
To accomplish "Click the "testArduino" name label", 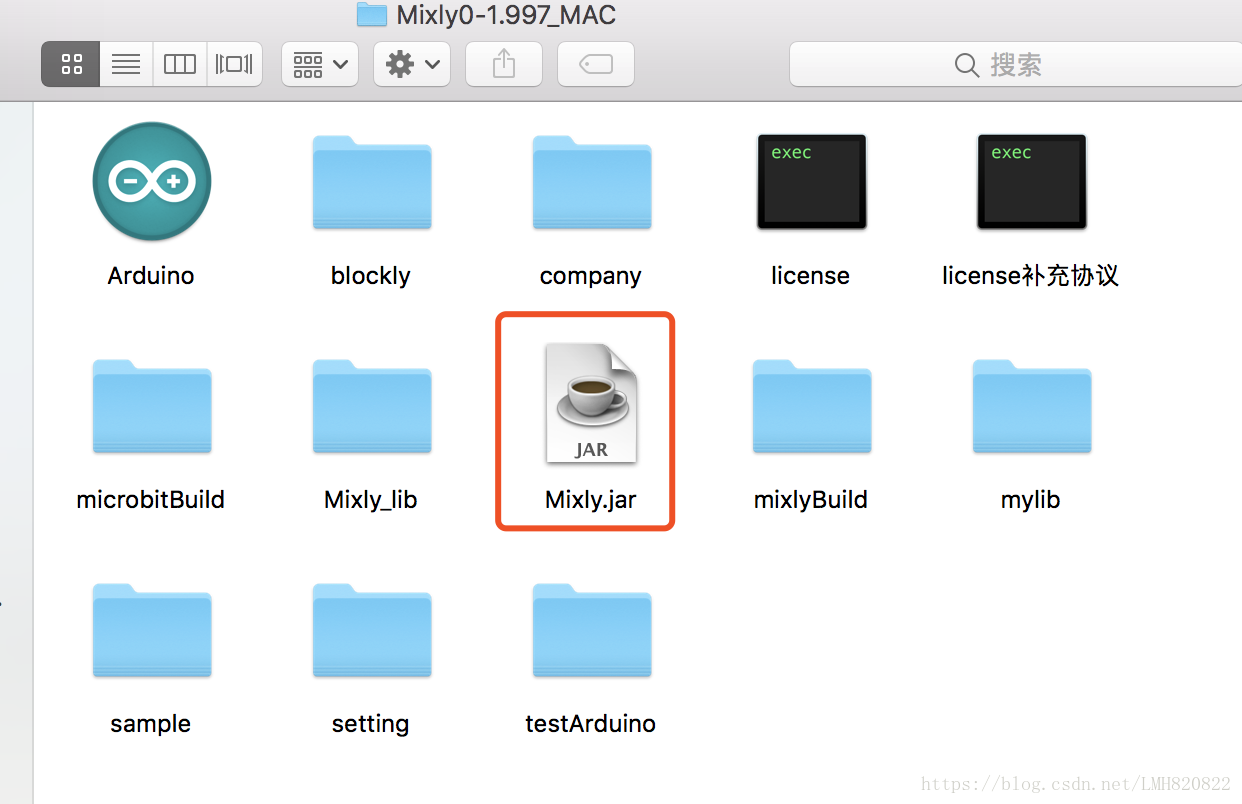I will 591,724.
